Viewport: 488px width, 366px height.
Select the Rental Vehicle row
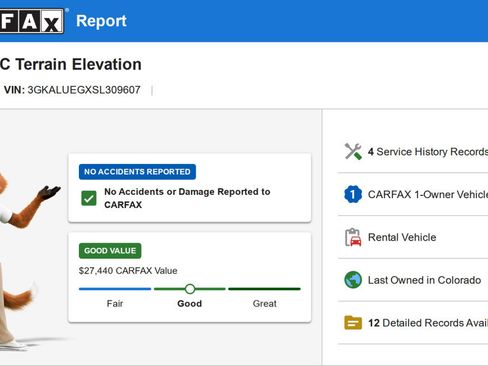[x=413, y=237]
